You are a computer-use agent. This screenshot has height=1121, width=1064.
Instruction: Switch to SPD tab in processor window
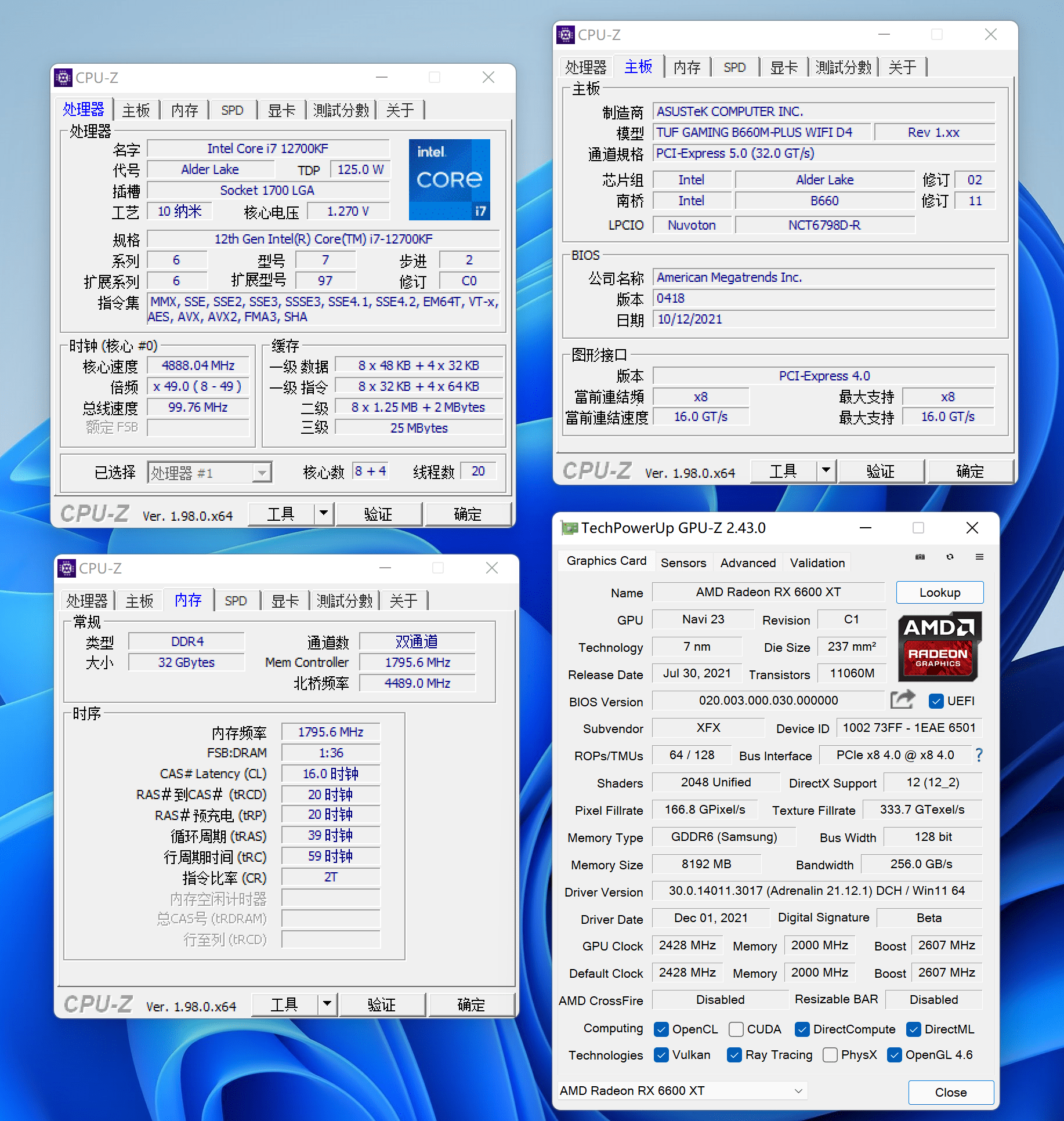tap(232, 110)
